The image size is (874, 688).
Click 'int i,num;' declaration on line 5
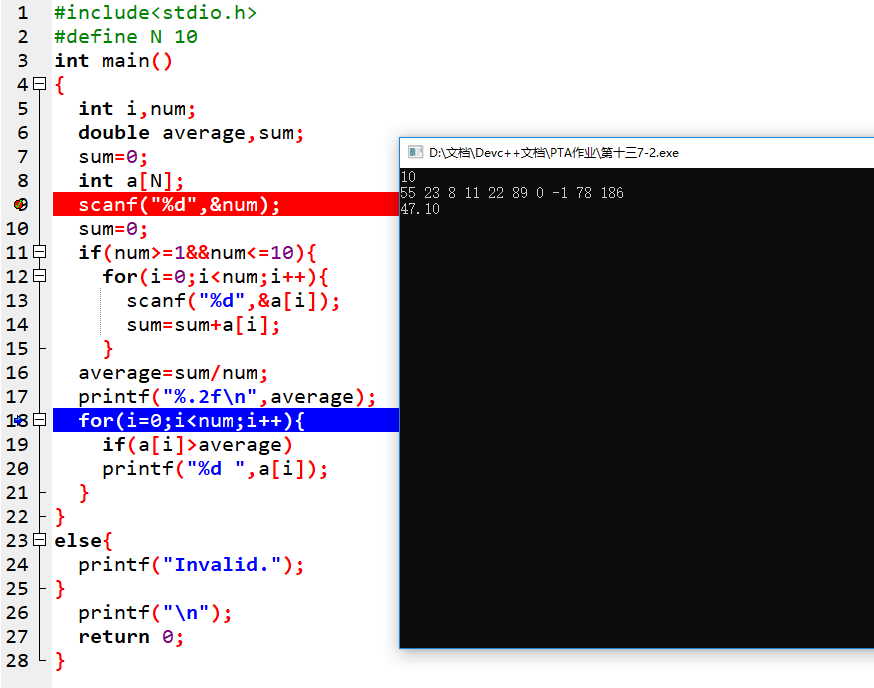[x=137, y=108]
